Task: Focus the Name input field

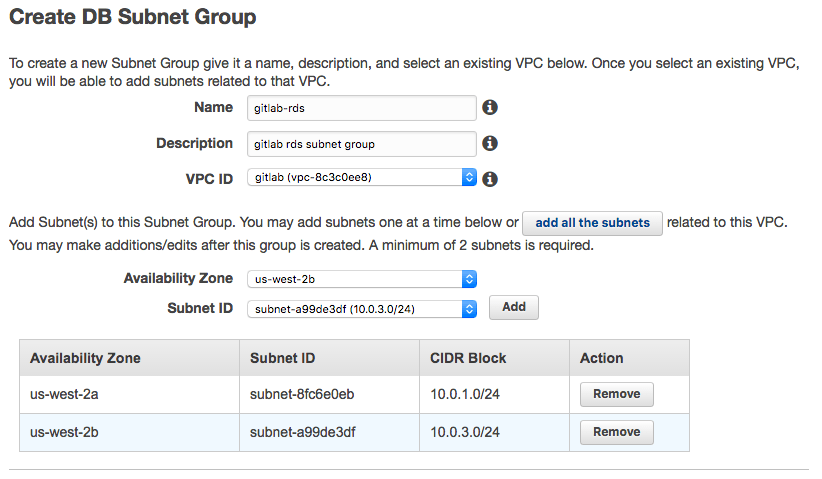Action: 361,108
